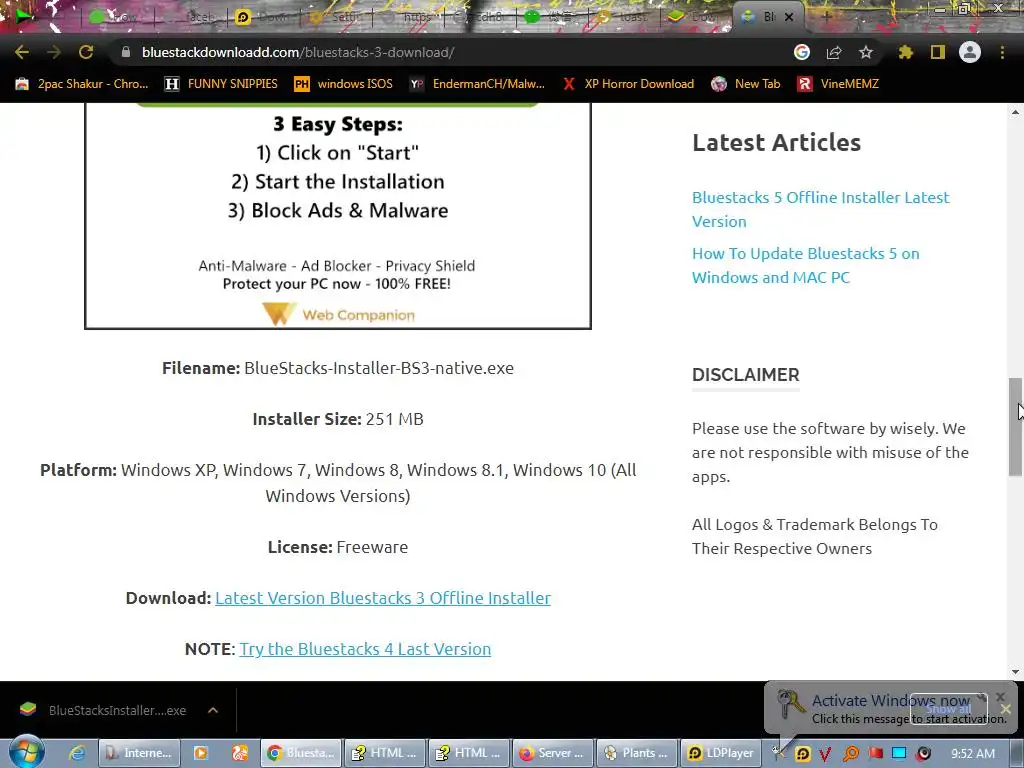
Task: Switch to the toast browser tab
Action: click(625, 17)
